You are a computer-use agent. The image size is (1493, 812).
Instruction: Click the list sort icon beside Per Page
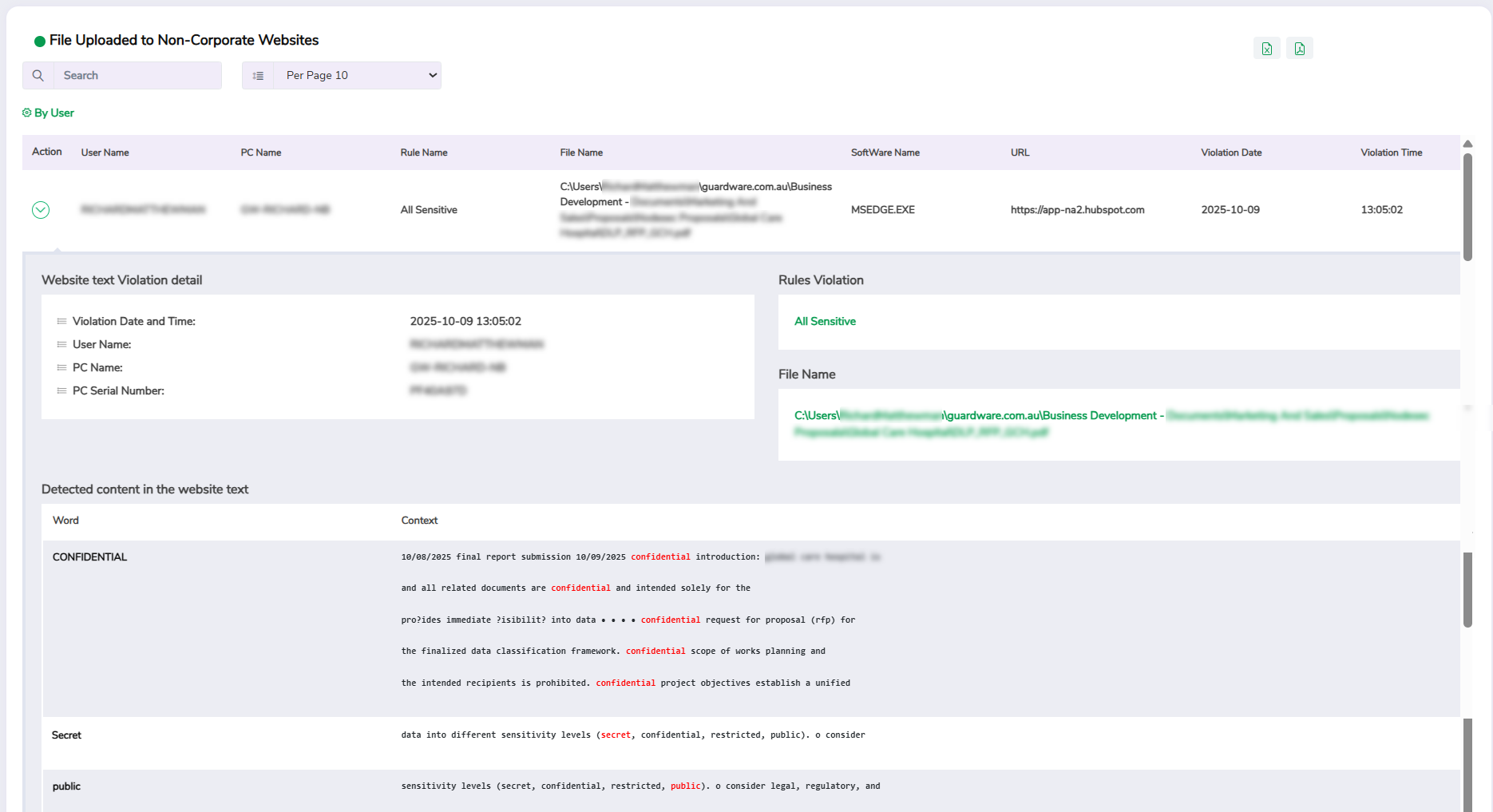[258, 76]
